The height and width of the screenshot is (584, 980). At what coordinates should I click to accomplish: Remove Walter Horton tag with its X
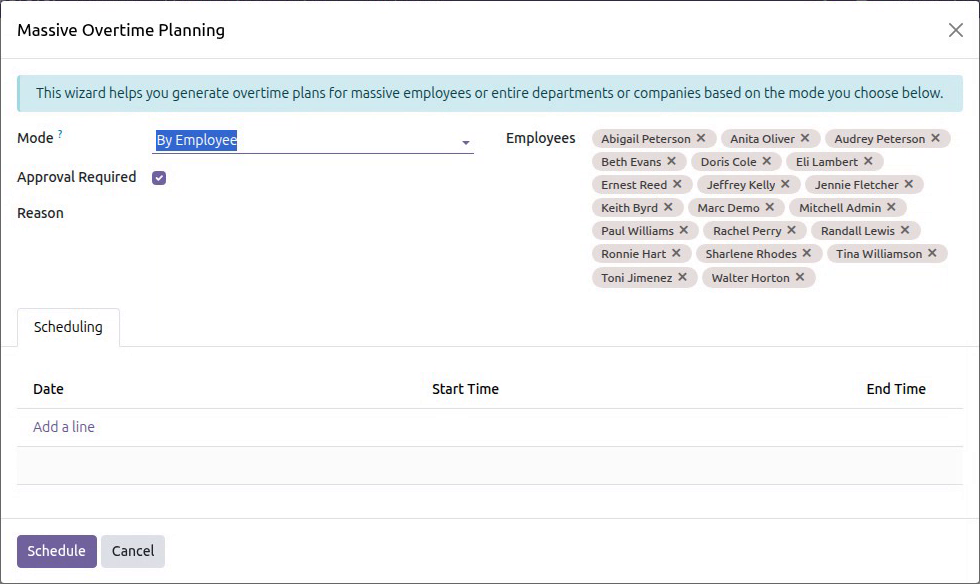point(800,277)
